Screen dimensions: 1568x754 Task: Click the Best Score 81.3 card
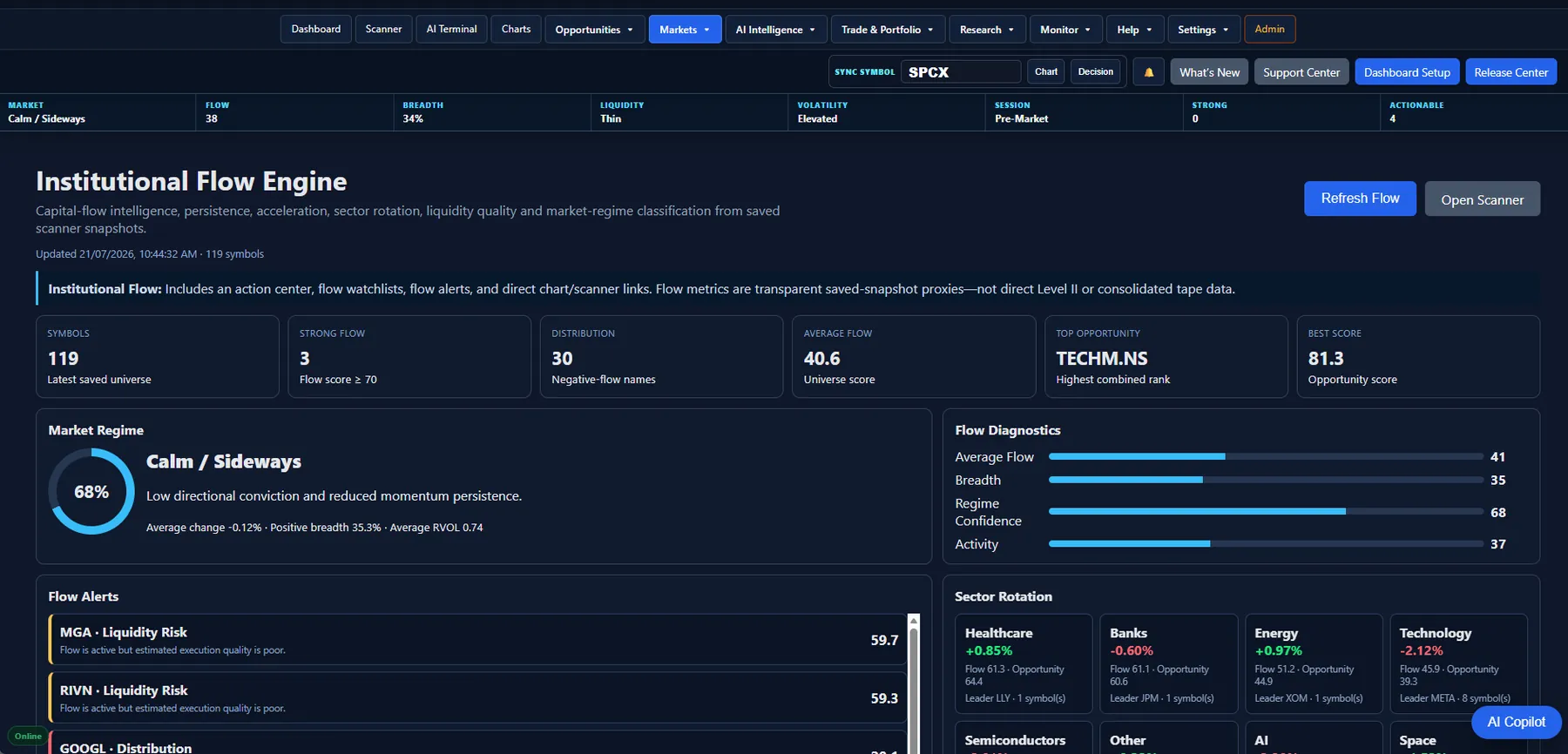(x=1418, y=357)
